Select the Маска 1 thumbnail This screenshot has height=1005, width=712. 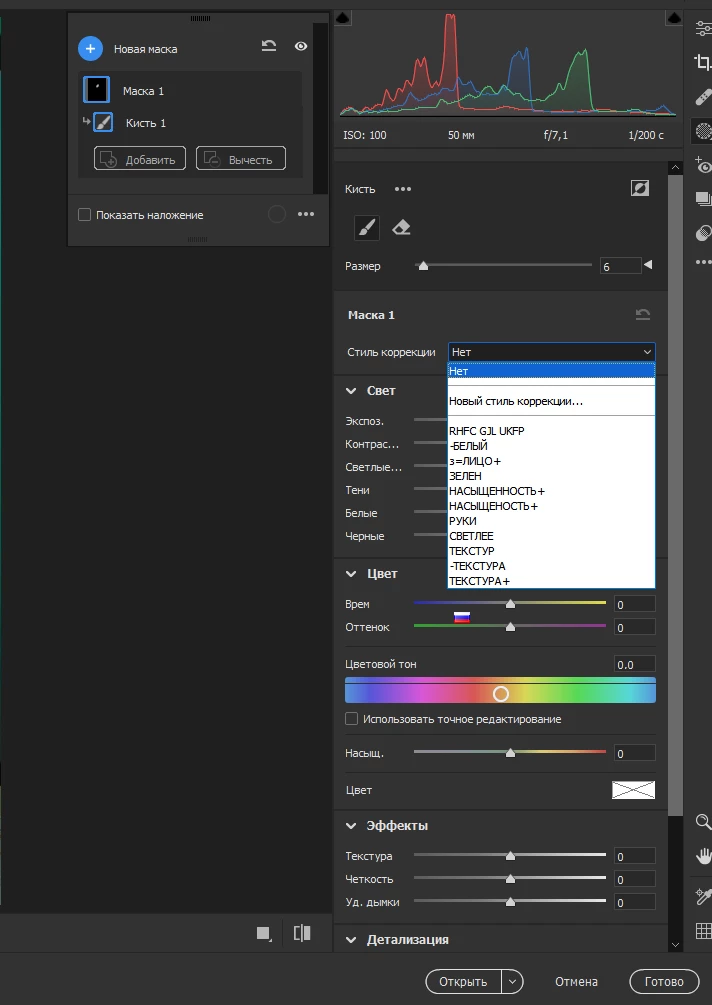coord(97,90)
